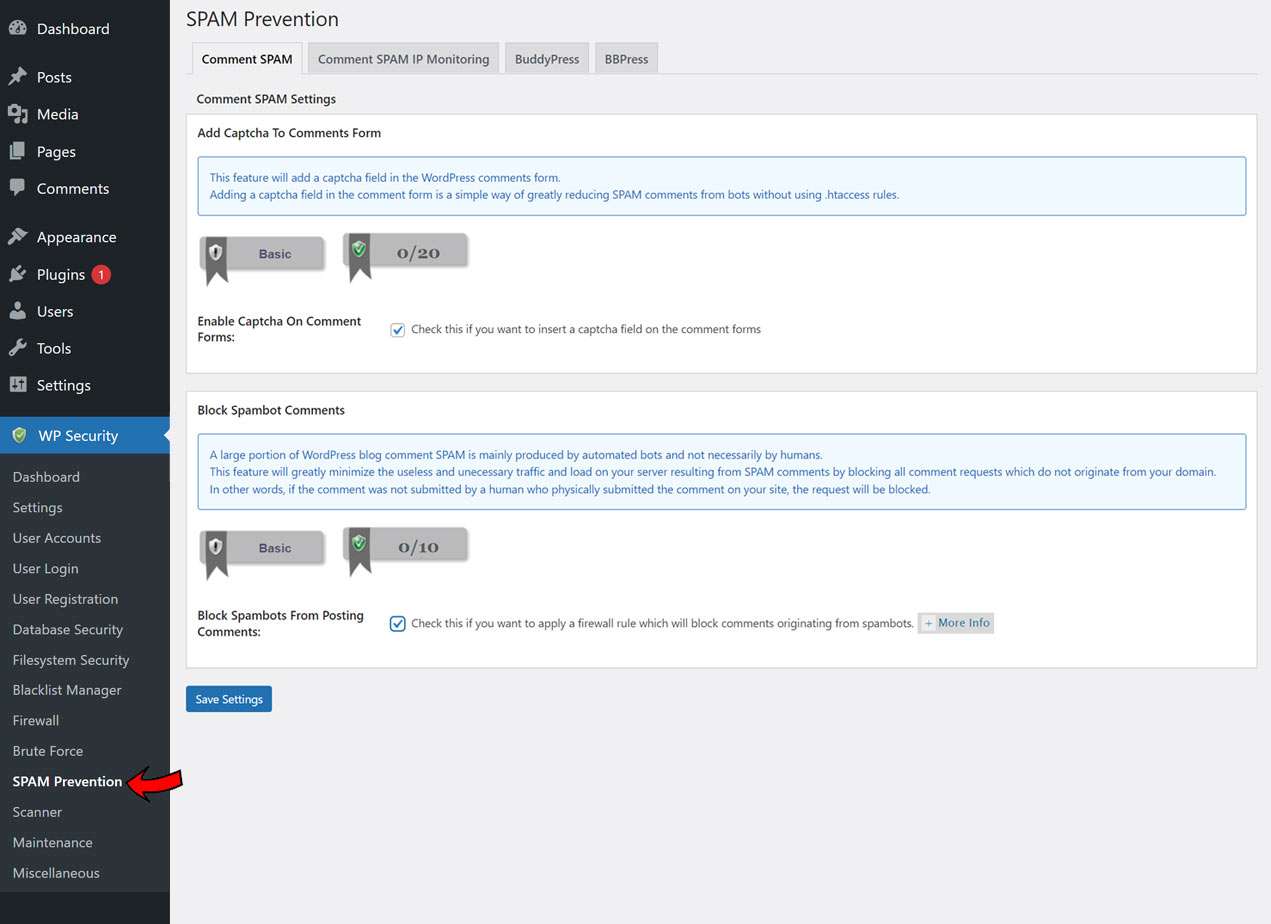The width and height of the screenshot is (1271, 924).
Task: Click the Plugins update count badge
Action: (101, 274)
